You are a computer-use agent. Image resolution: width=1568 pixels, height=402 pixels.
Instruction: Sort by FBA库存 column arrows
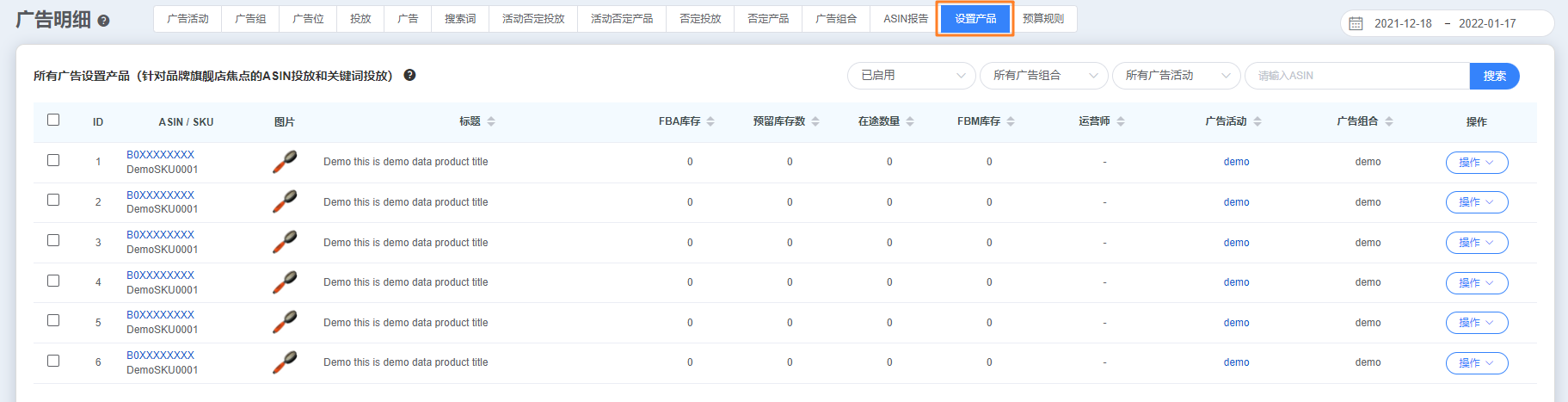pos(710,121)
